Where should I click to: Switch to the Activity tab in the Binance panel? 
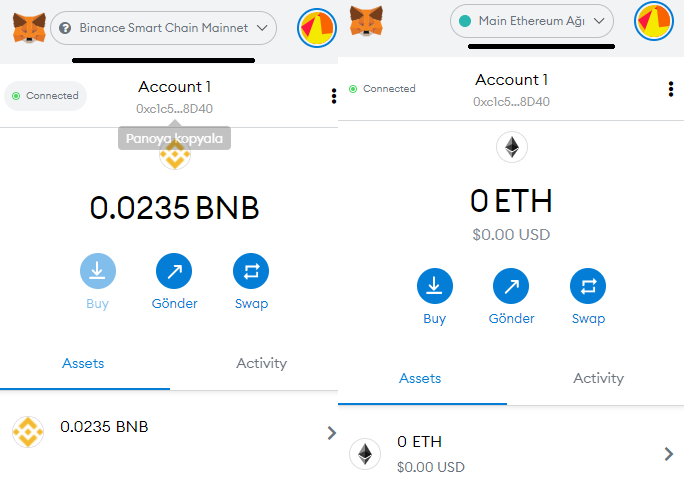[262, 363]
